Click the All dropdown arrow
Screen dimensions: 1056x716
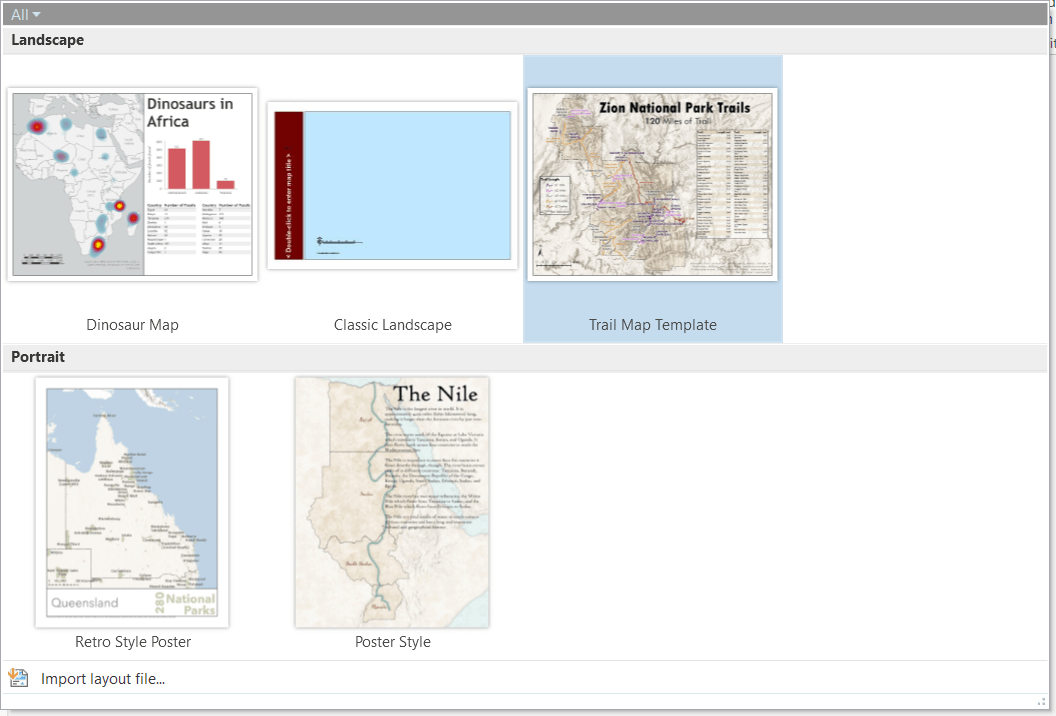coord(34,14)
